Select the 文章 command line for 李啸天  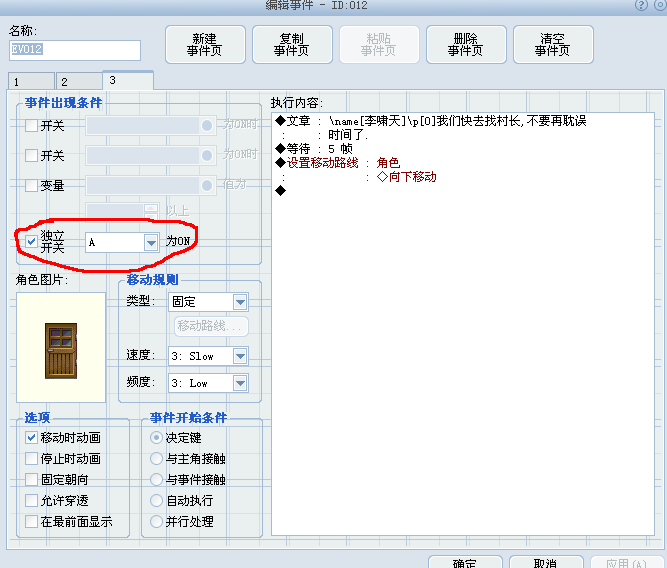tap(431, 121)
